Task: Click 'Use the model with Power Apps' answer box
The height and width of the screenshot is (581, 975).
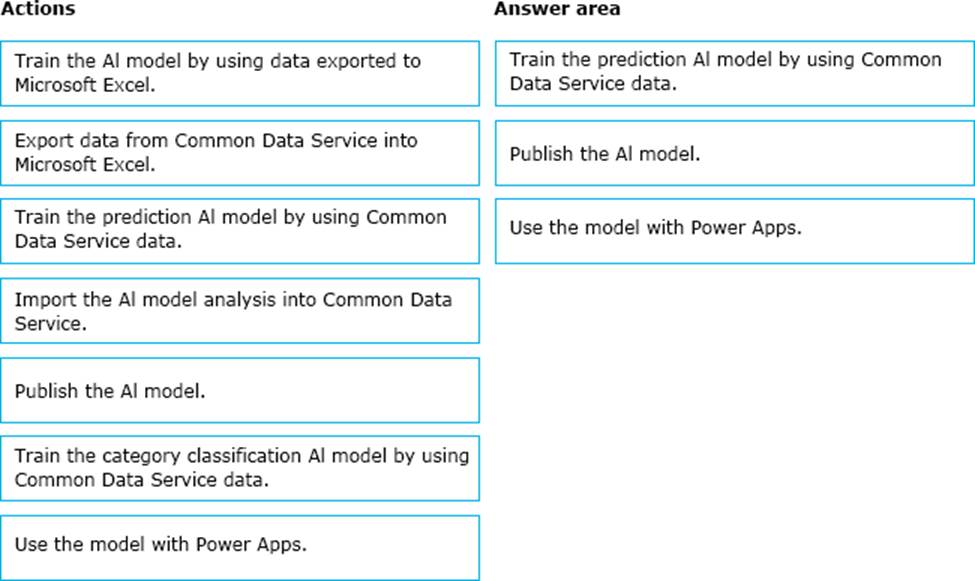Action: (734, 228)
